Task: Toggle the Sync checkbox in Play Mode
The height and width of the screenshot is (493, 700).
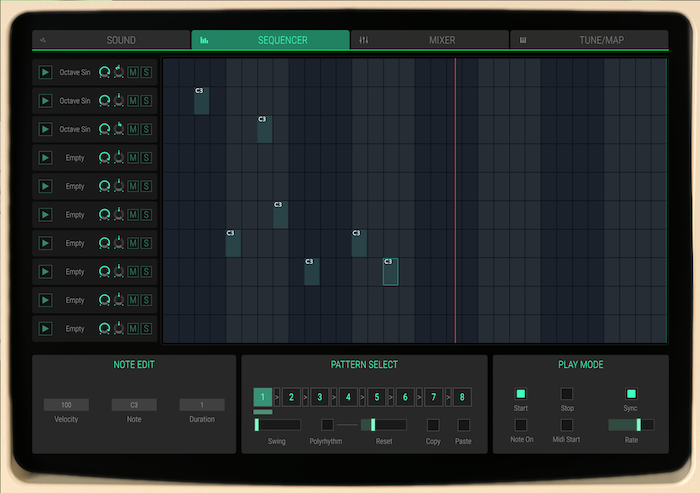Action: pyautogui.click(x=631, y=394)
